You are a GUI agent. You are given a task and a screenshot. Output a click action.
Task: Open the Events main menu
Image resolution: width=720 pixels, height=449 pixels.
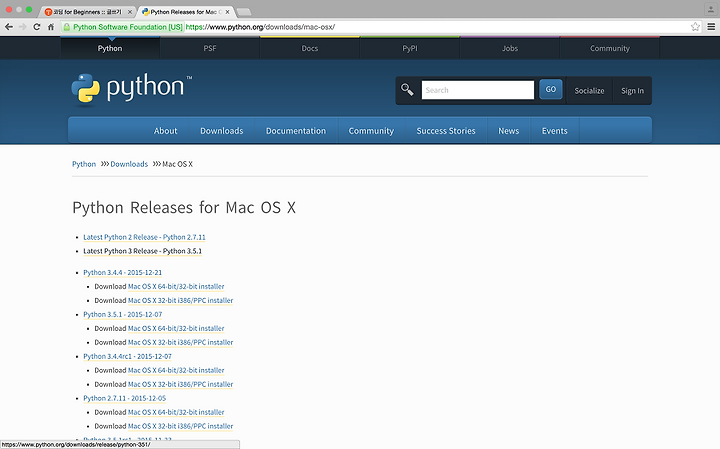554,131
